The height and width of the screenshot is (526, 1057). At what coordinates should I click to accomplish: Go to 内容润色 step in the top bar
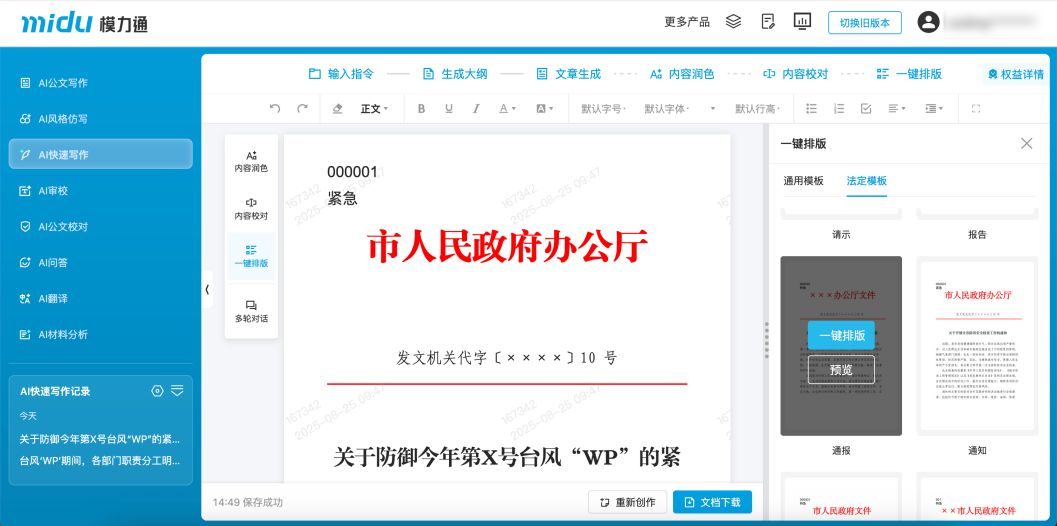682,74
